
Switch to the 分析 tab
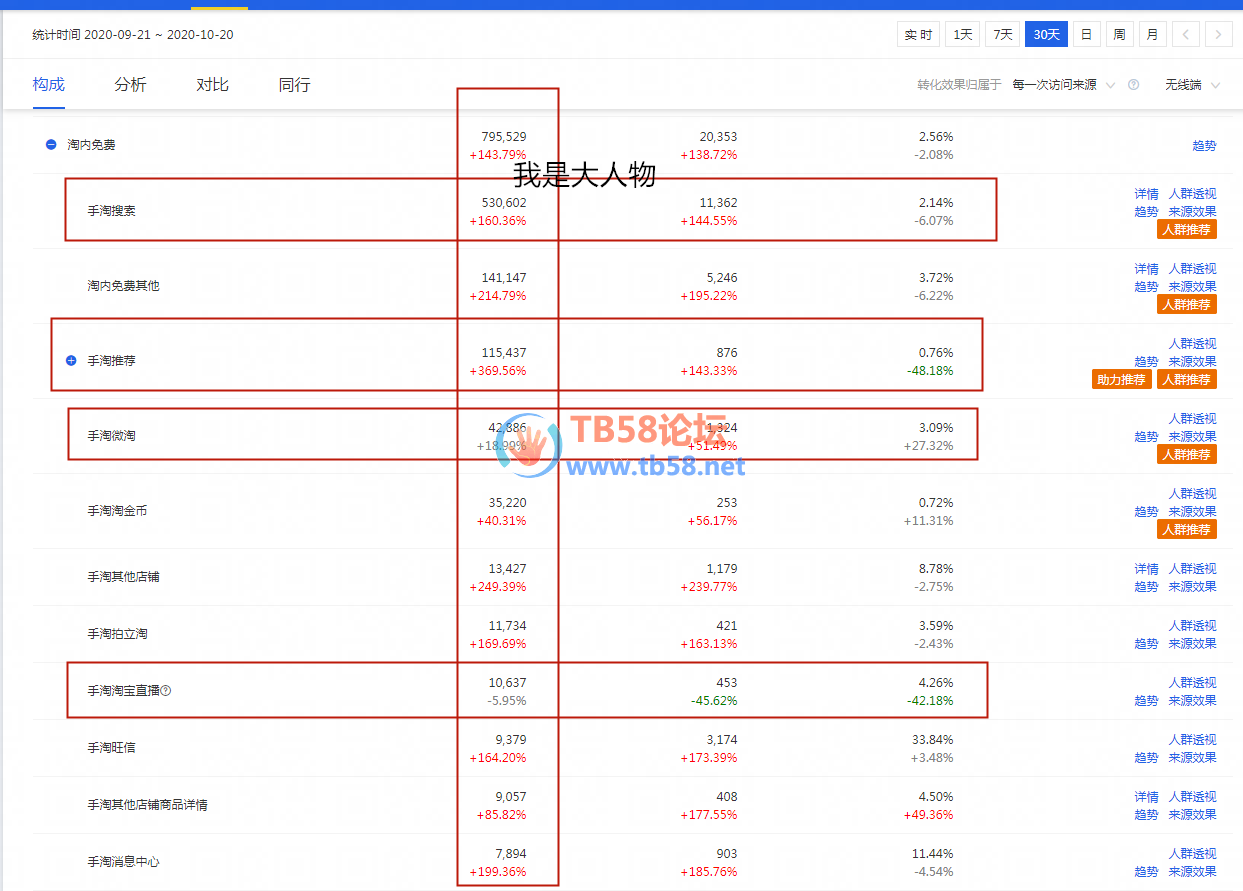pyautogui.click(x=130, y=85)
